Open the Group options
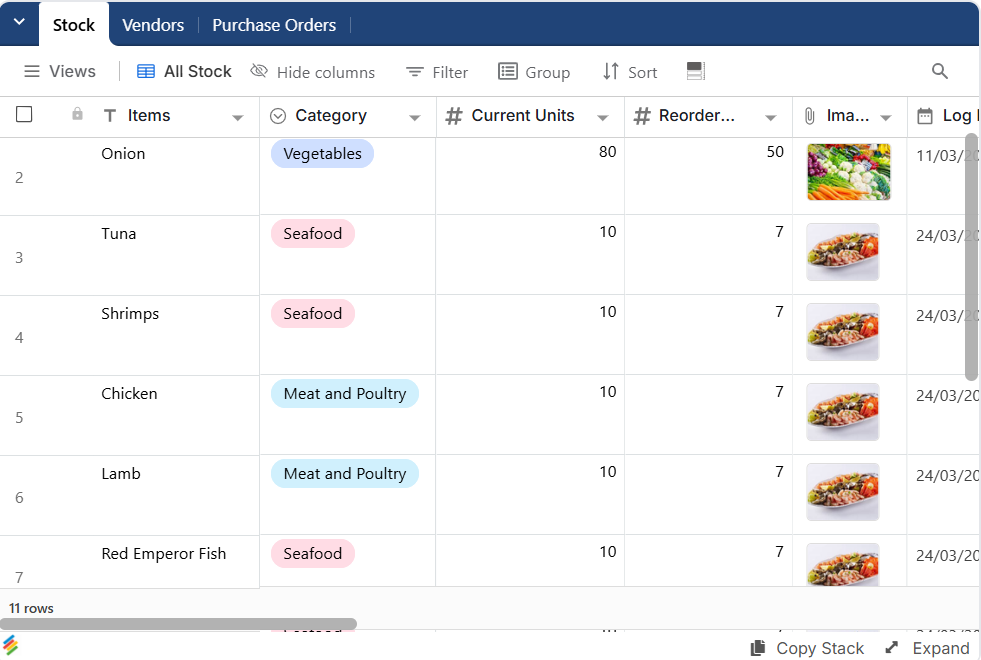 pos(534,72)
